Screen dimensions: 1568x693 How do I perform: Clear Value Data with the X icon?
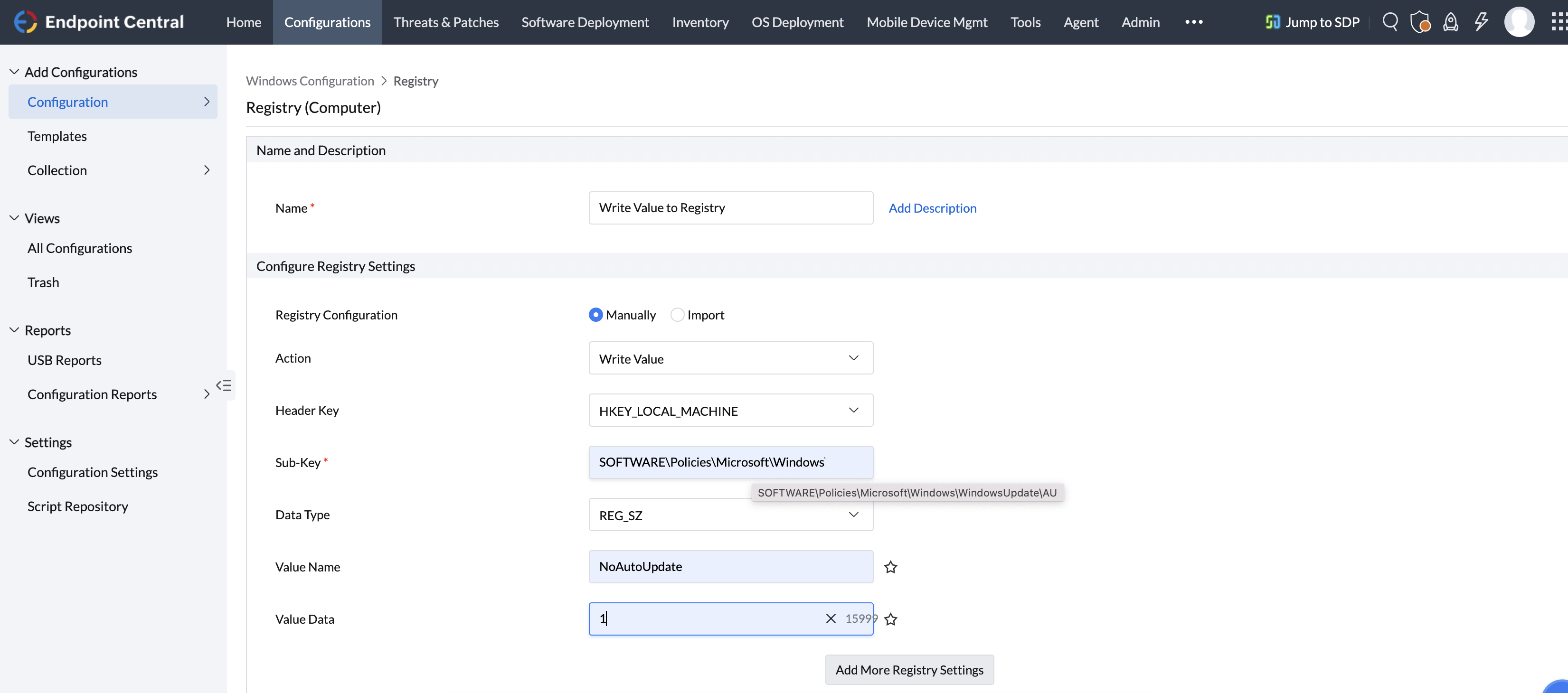830,619
